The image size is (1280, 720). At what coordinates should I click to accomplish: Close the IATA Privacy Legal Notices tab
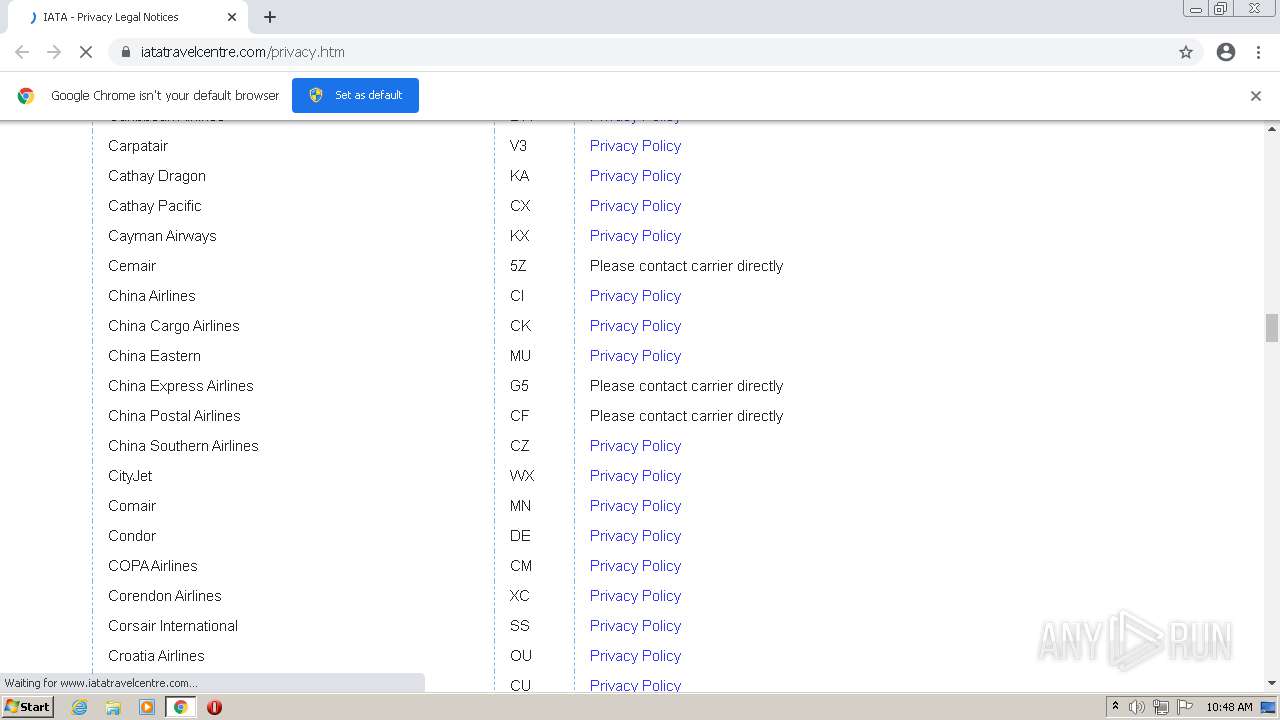(232, 17)
